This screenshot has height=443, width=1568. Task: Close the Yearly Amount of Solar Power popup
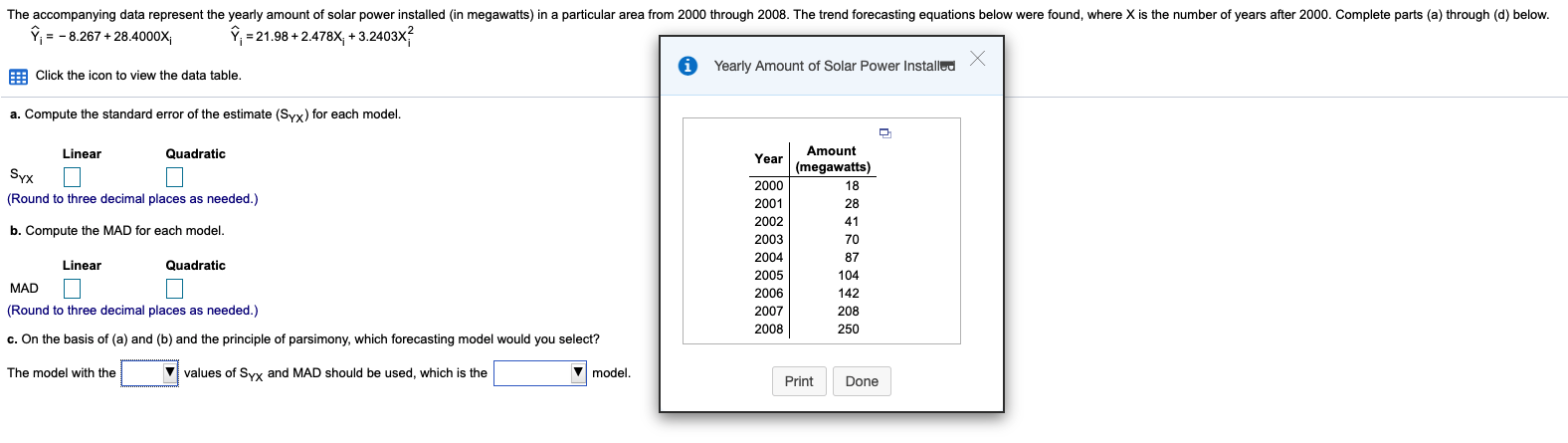tap(977, 59)
